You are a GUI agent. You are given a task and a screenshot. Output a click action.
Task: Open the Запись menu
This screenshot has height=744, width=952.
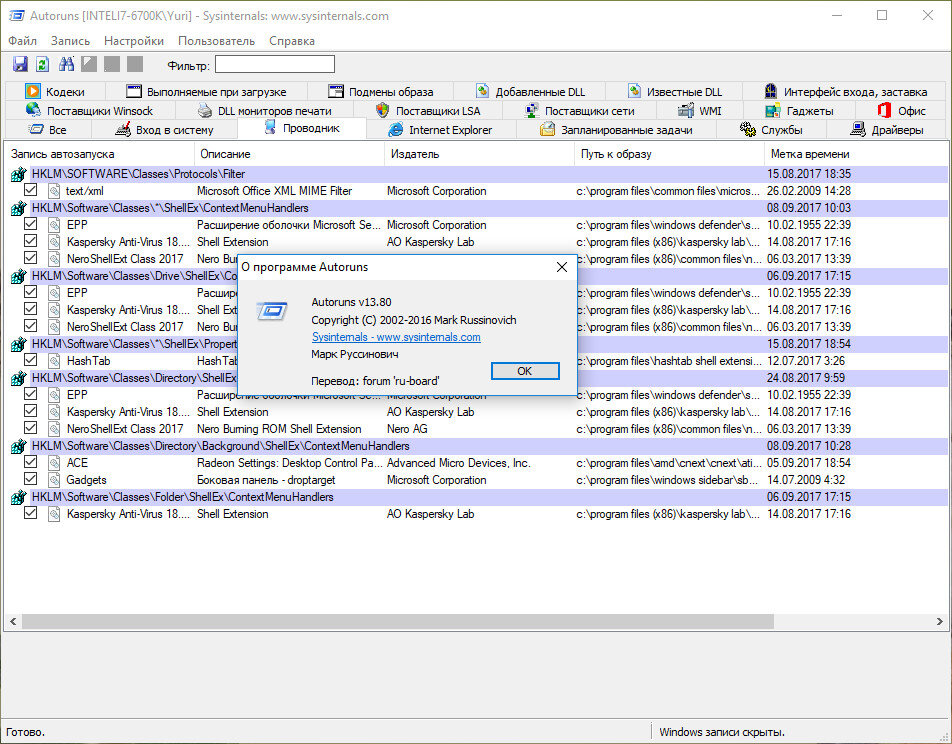point(70,41)
